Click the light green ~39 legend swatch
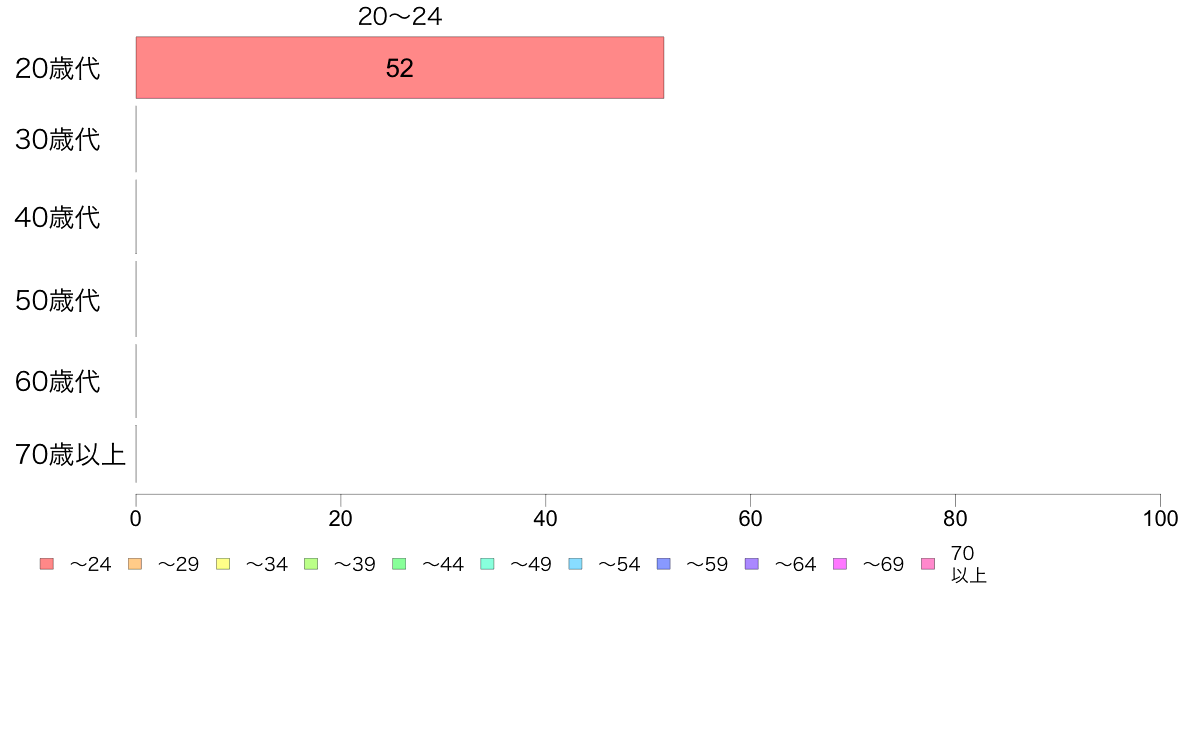 click(311, 564)
